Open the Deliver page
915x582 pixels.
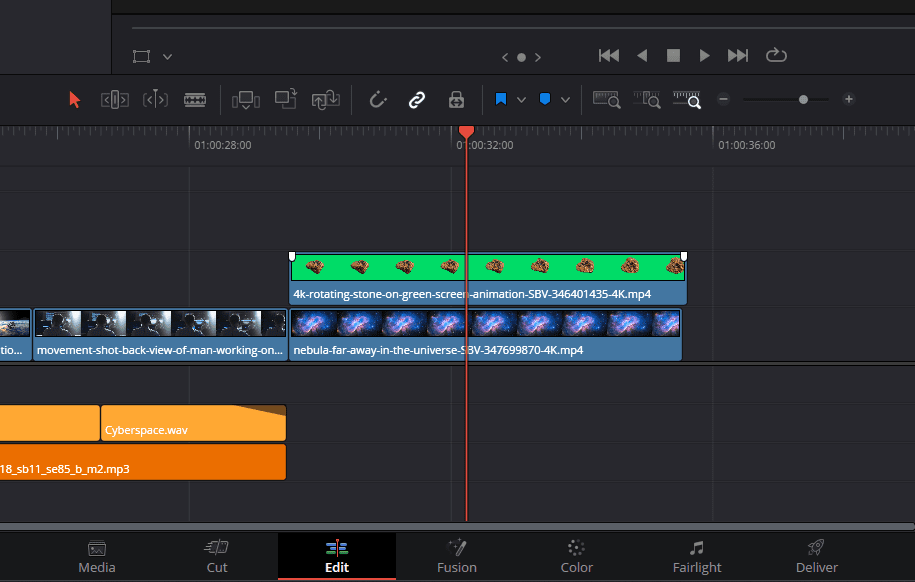tap(817, 557)
